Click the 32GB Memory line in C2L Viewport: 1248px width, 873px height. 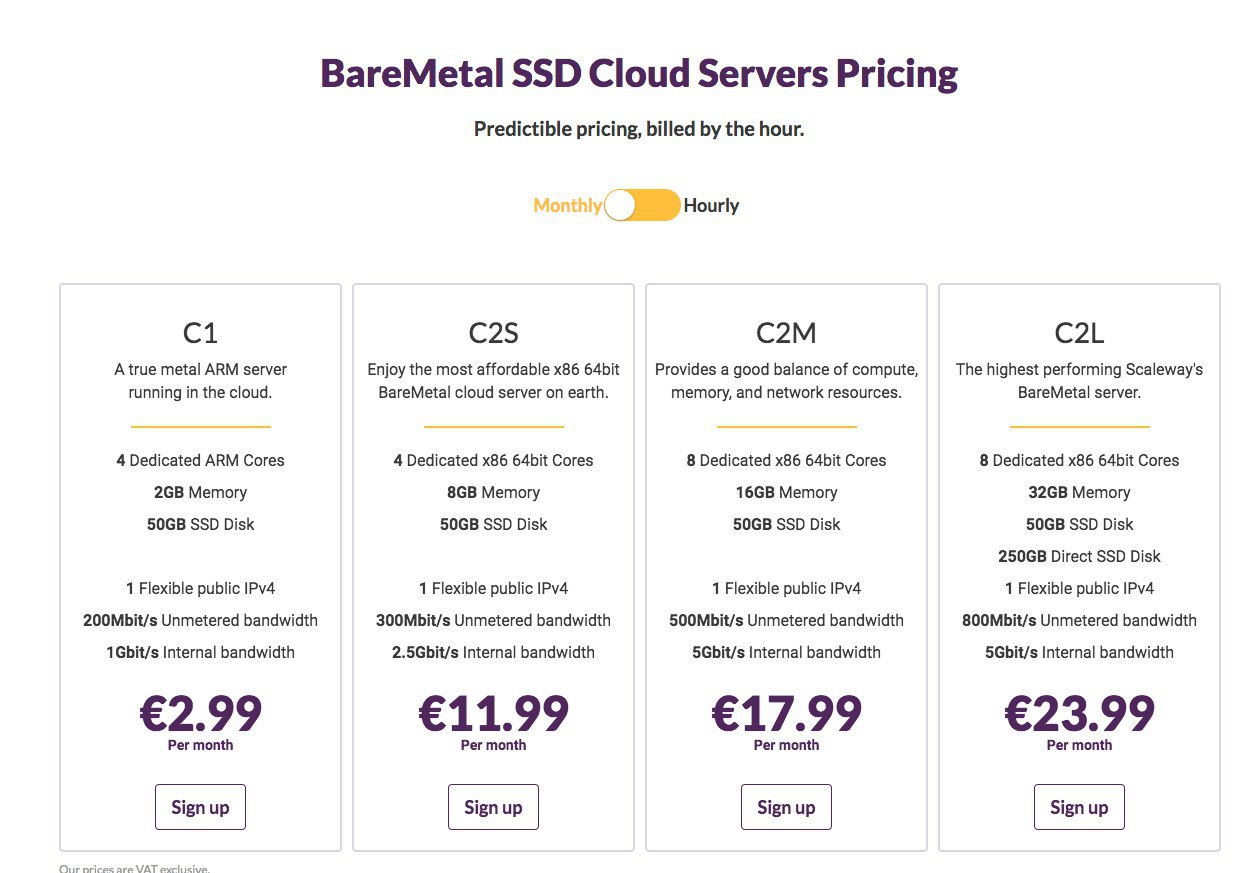[1079, 492]
